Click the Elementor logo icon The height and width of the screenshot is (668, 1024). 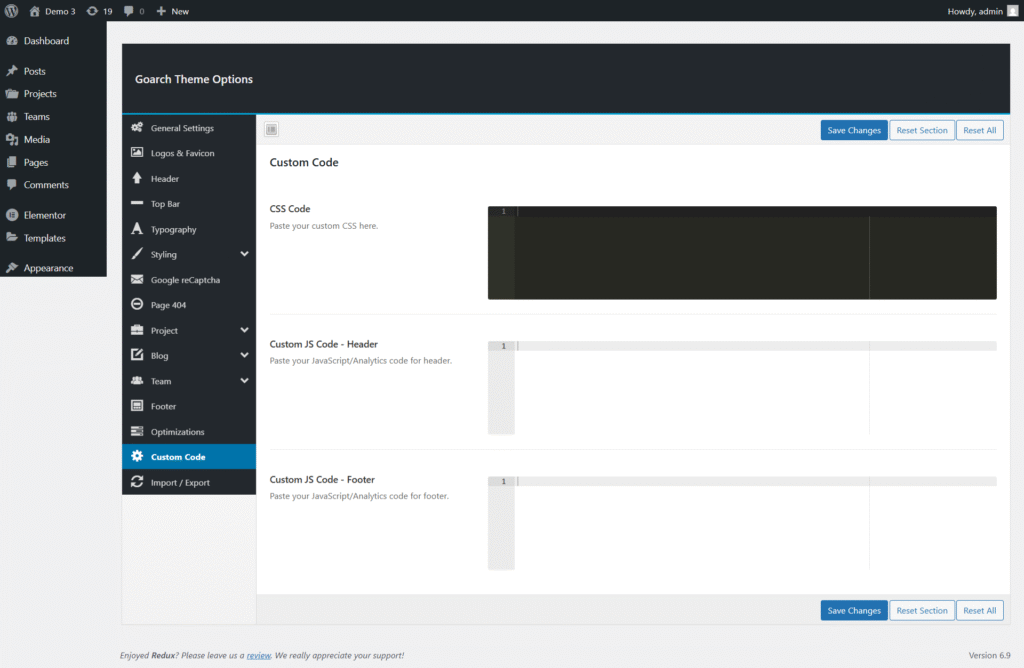tap(12, 215)
